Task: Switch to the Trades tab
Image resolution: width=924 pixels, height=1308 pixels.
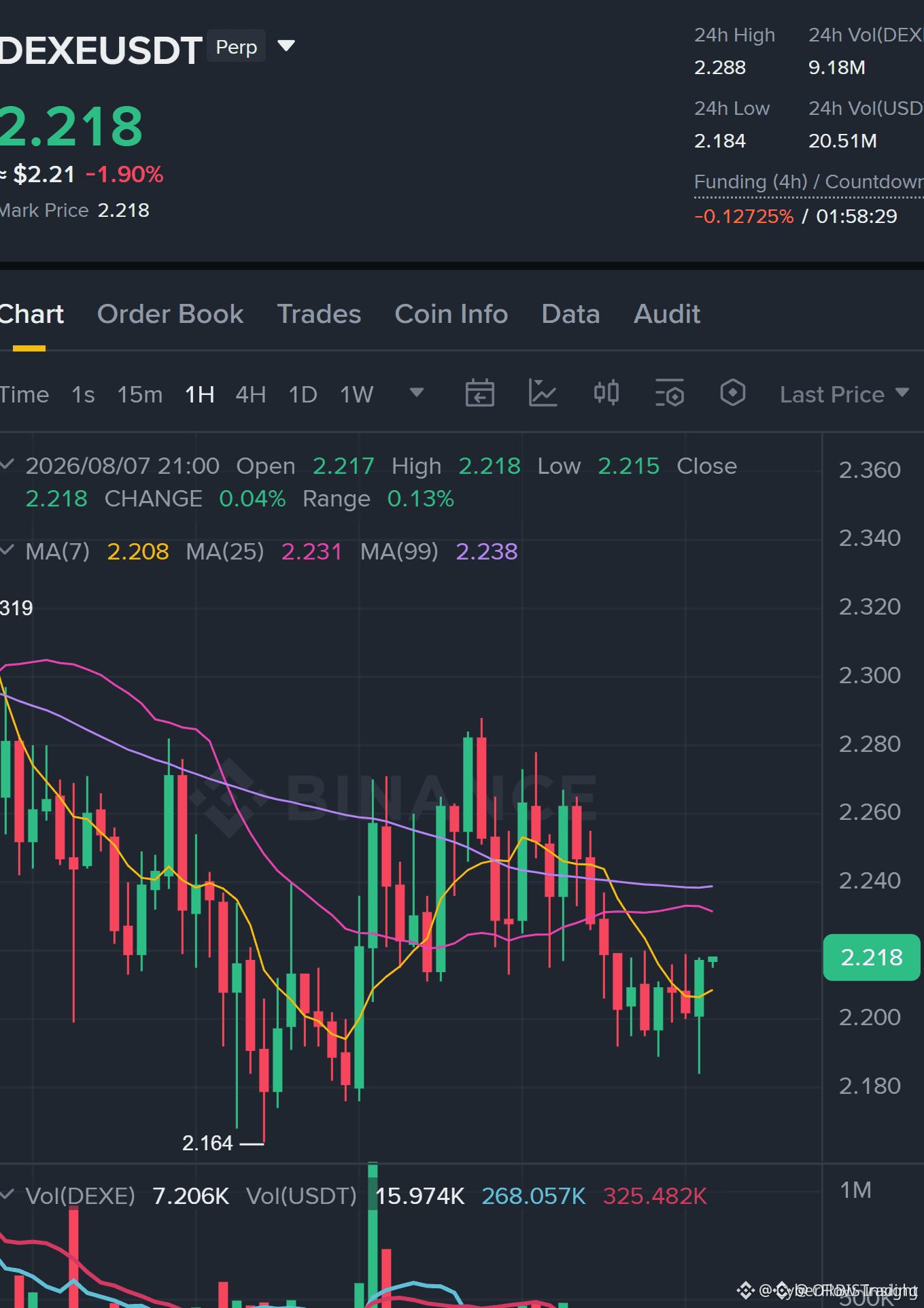Action: (319, 314)
